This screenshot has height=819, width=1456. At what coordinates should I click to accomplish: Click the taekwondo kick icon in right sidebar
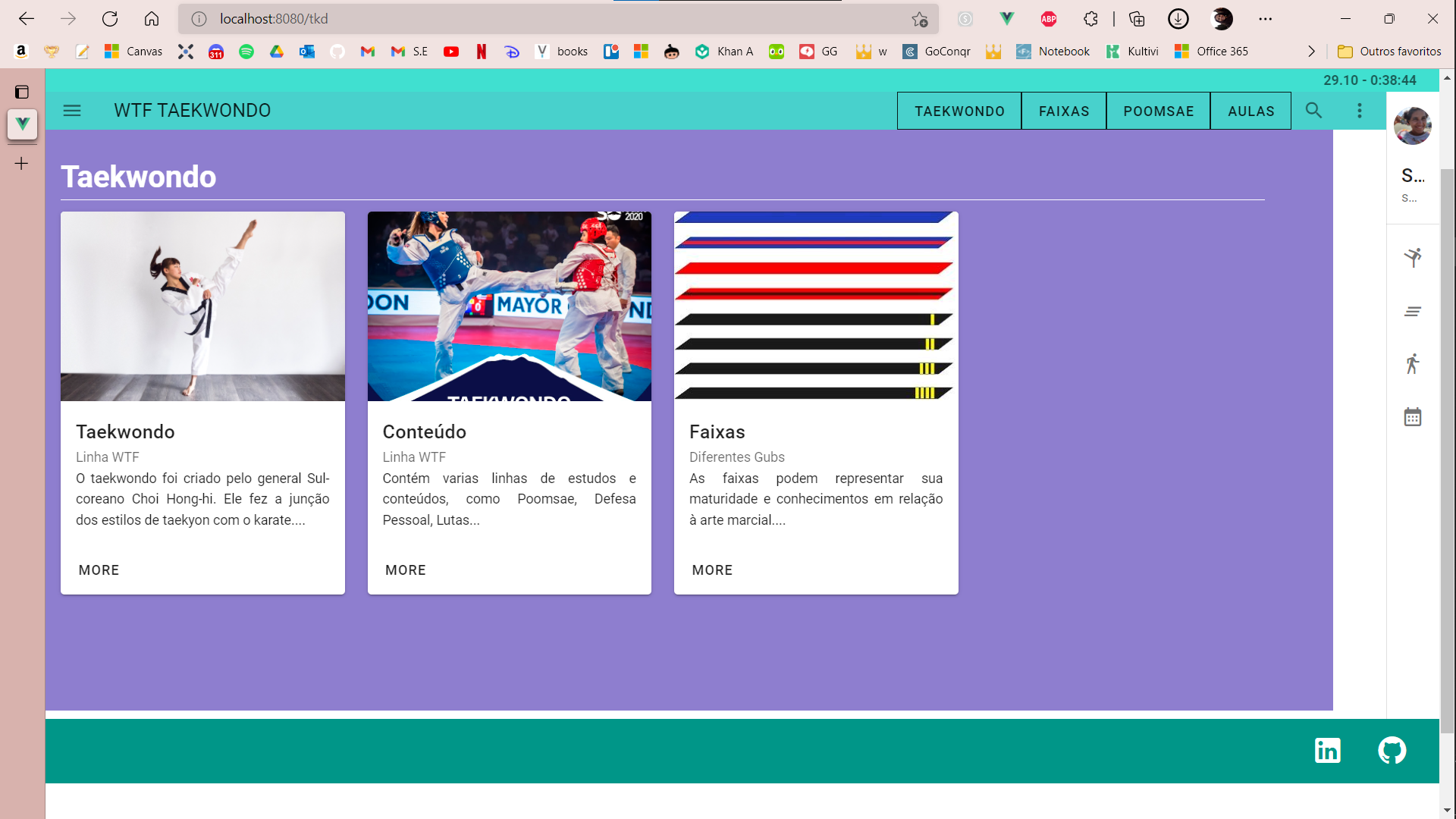click(x=1413, y=258)
